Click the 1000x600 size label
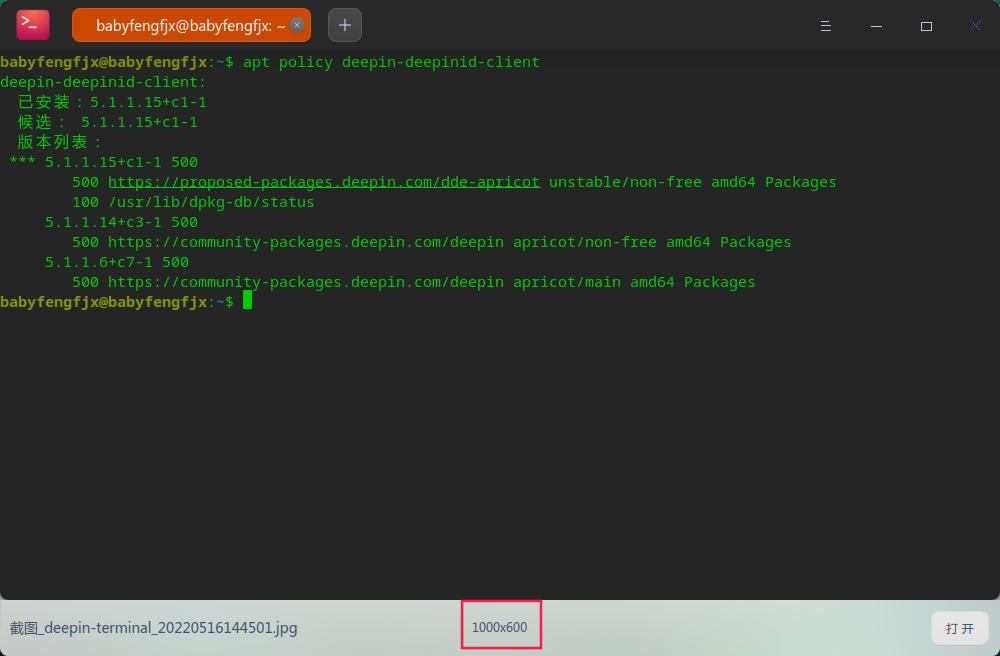 click(500, 627)
